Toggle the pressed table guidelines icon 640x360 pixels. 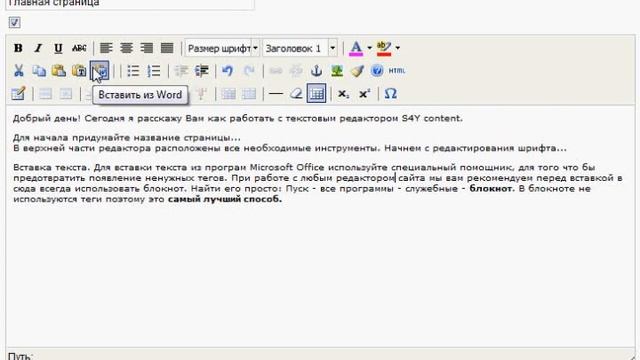click(317, 94)
